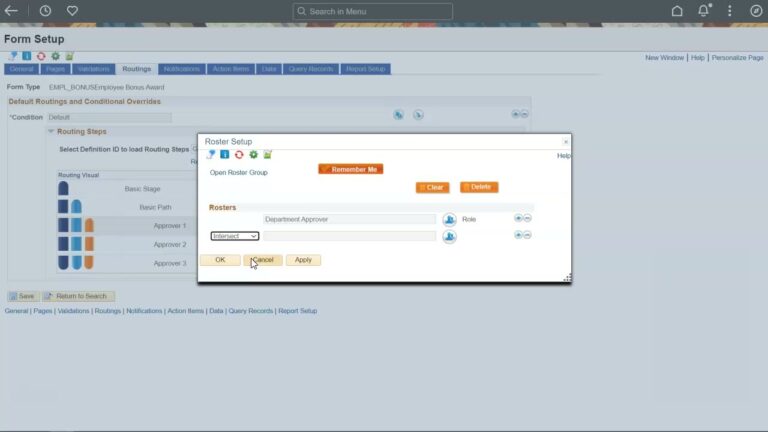The height and width of the screenshot is (432, 768).
Task: Click the green gear icon in Roster Setup
Action: [x=253, y=155]
